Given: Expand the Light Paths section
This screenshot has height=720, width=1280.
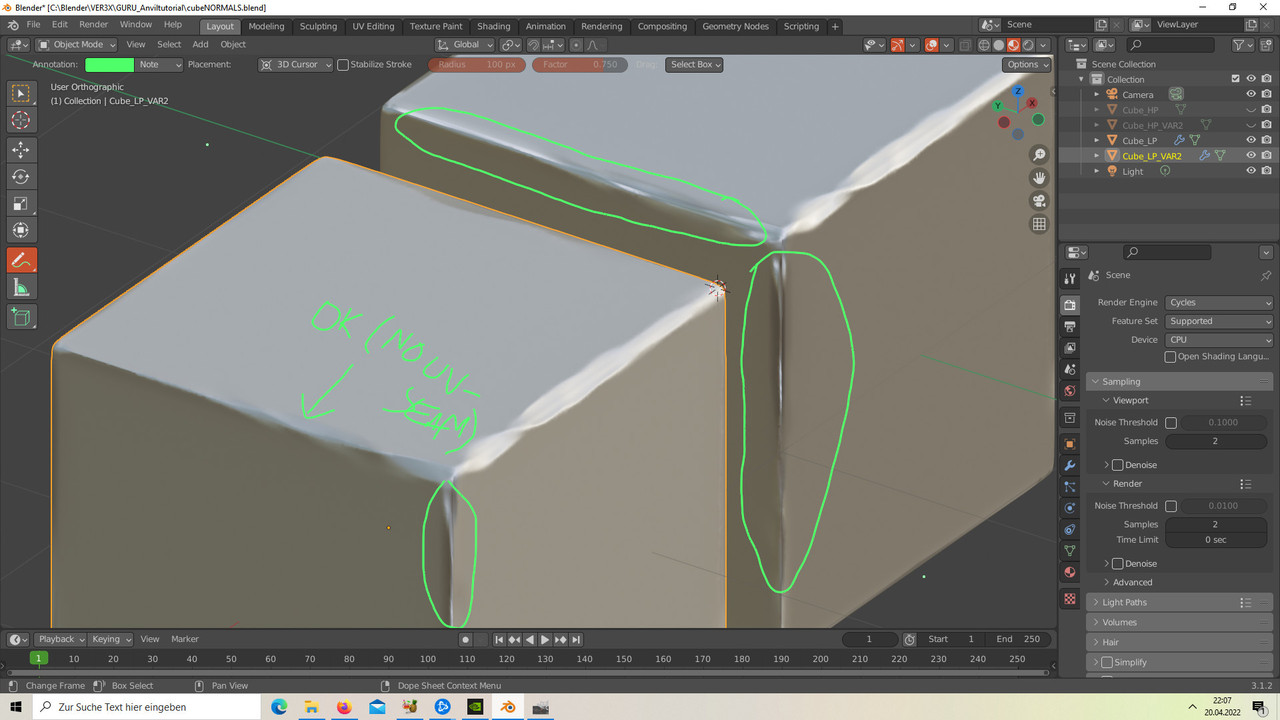Looking at the screenshot, I should pyautogui.click(x=1125, y=601).
